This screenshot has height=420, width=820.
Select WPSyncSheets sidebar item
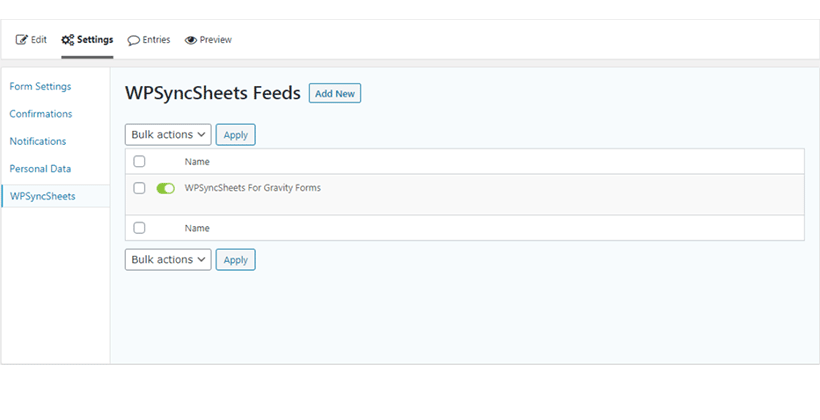[43, 196]
